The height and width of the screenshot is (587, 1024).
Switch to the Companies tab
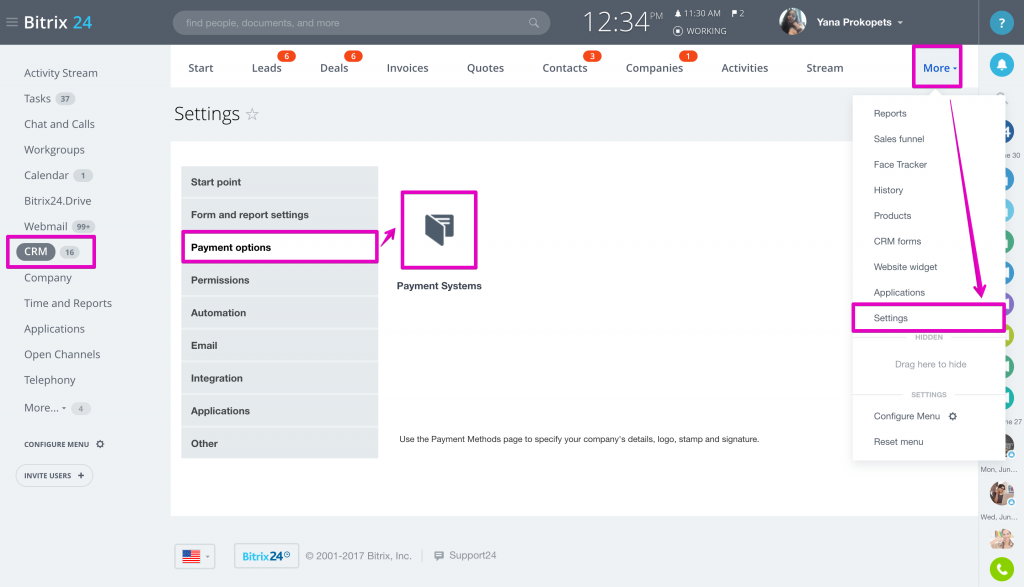coord(654,68)
